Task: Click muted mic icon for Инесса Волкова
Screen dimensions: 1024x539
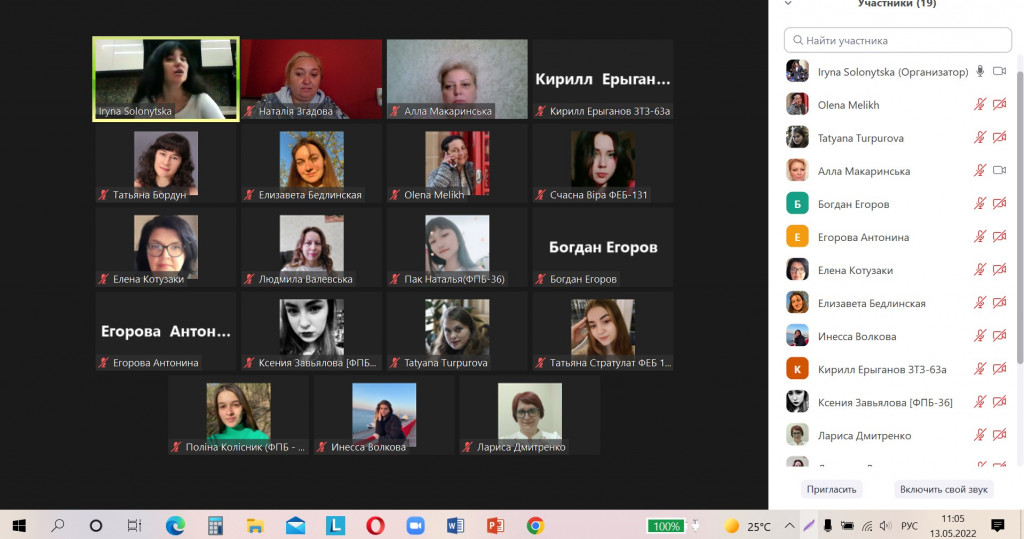Action: [980, 336]
